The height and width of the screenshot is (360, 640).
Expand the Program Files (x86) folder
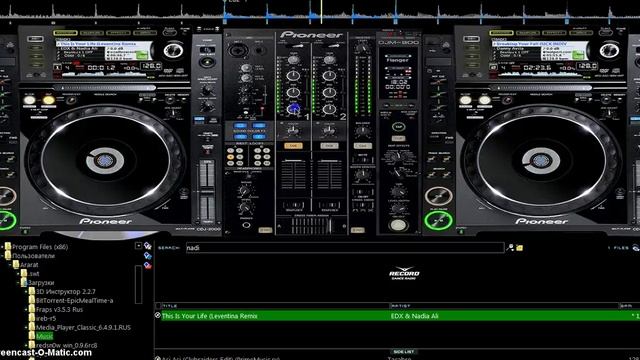[x=2, y=247]
